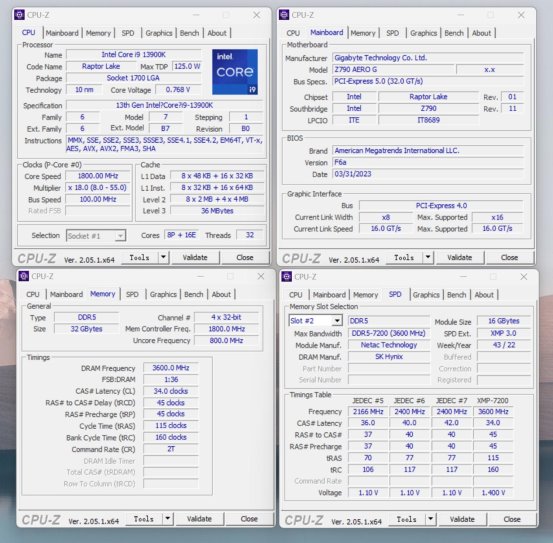Click the 32 GBytes memory size value

tap(87, 329)
